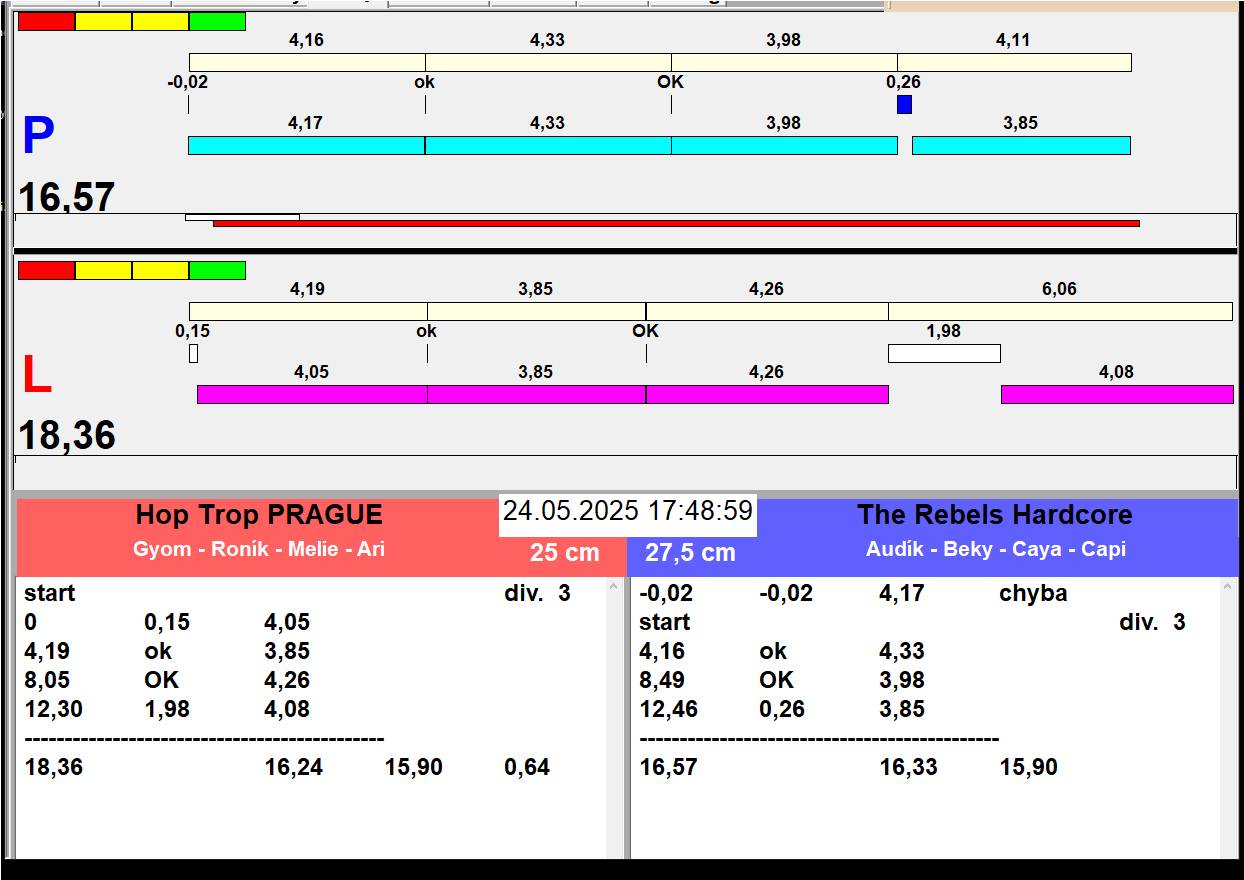Click the green start light in lane L
Screen dimensions: 1244x880
coord(217,270)
